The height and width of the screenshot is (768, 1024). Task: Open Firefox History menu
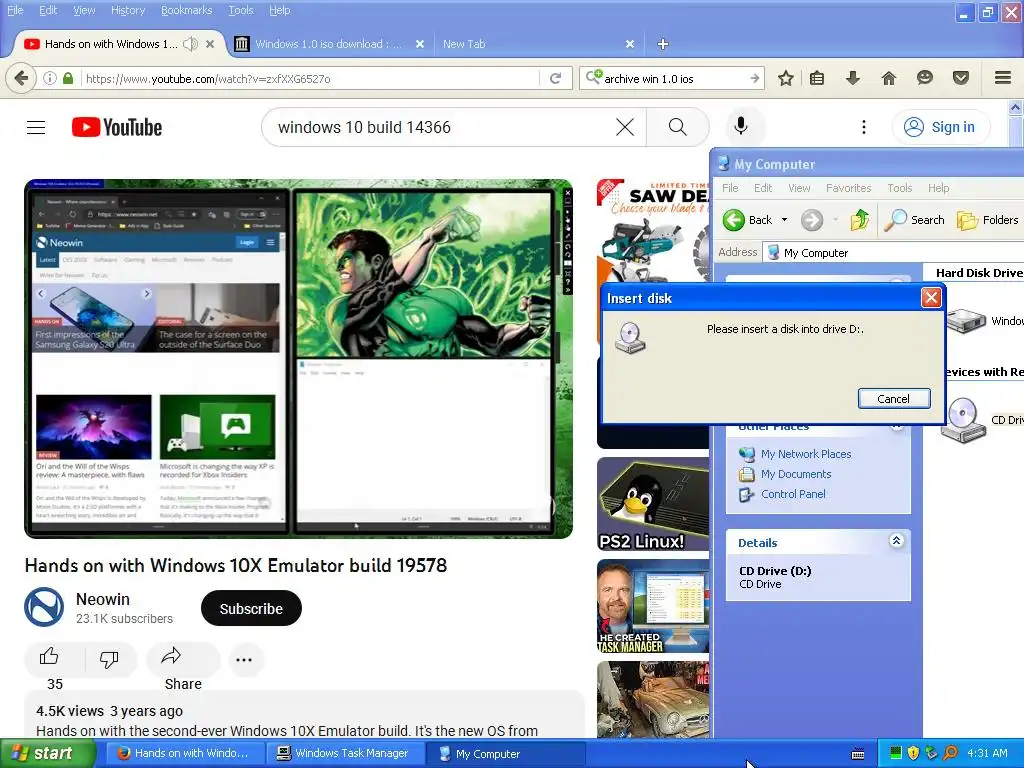pos(128,10)
